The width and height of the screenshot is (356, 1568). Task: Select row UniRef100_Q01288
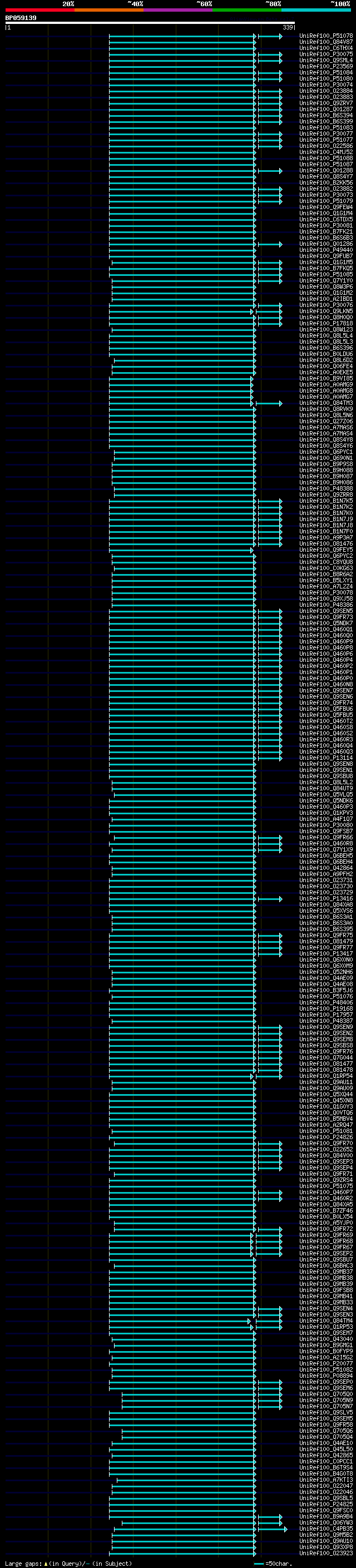coord(326,170)
